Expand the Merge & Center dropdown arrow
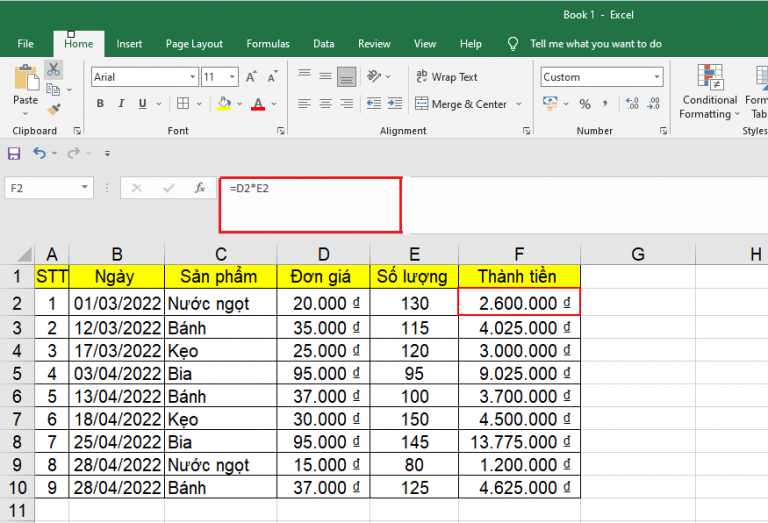The image size is (768, 523). (x=519, y=104)
